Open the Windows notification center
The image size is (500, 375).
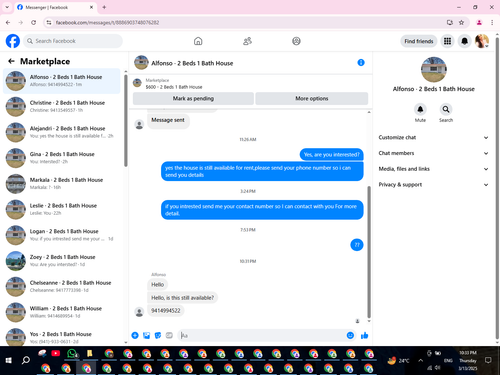pos(488,360)
